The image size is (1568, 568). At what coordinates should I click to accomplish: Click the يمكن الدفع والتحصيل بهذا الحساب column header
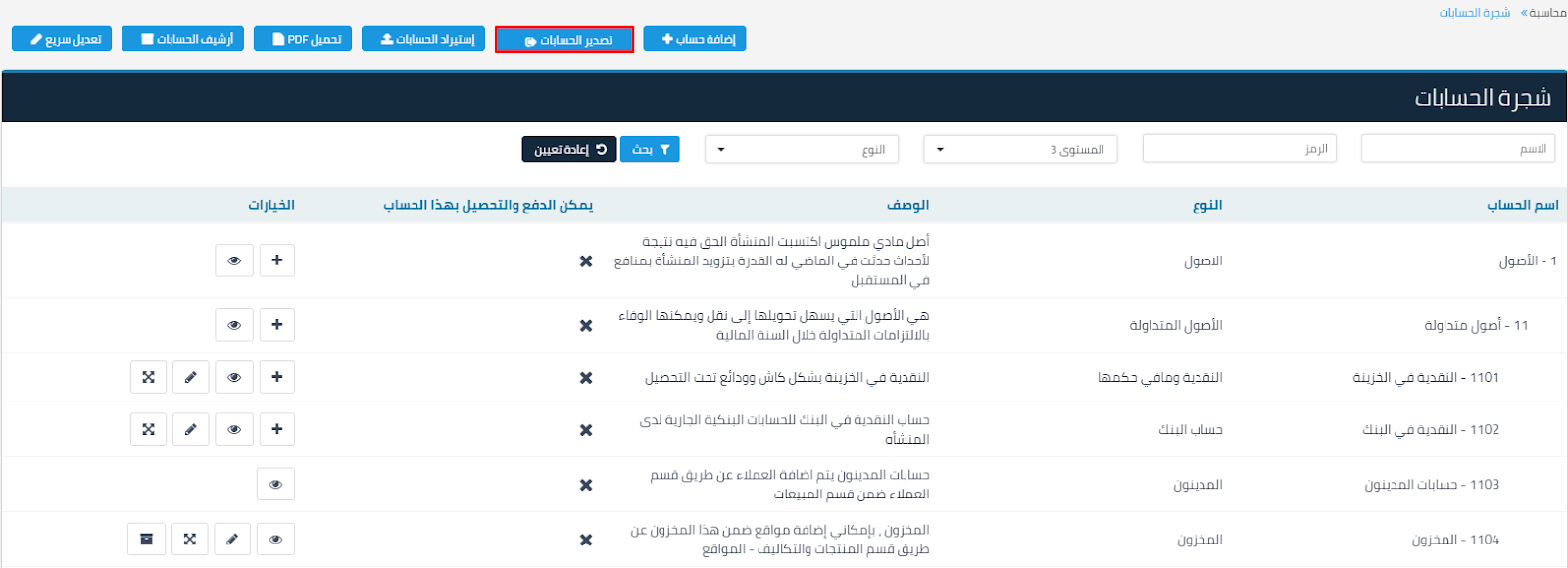(x=488, y=205)
